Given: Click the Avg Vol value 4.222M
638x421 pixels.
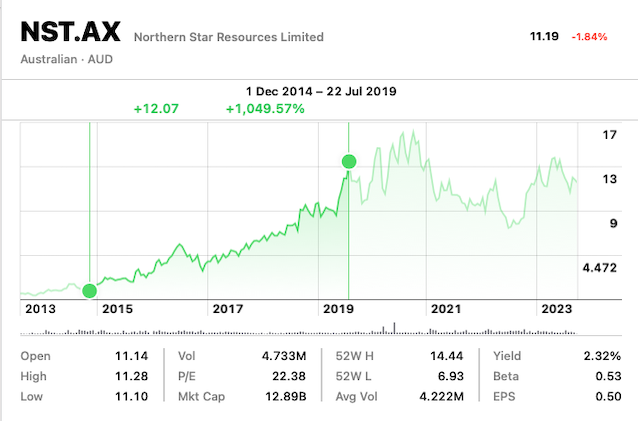Looking at the screenshot, I should tap(441, 396).
